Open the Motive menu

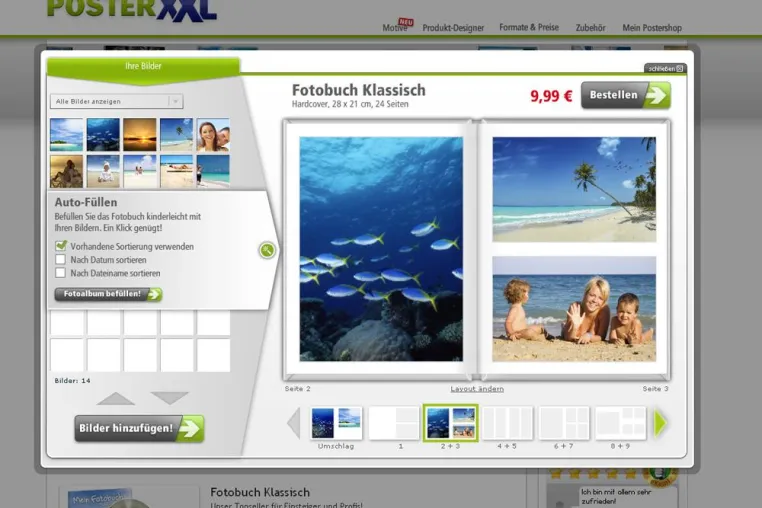pyautogui.click(x=395, y=28)
